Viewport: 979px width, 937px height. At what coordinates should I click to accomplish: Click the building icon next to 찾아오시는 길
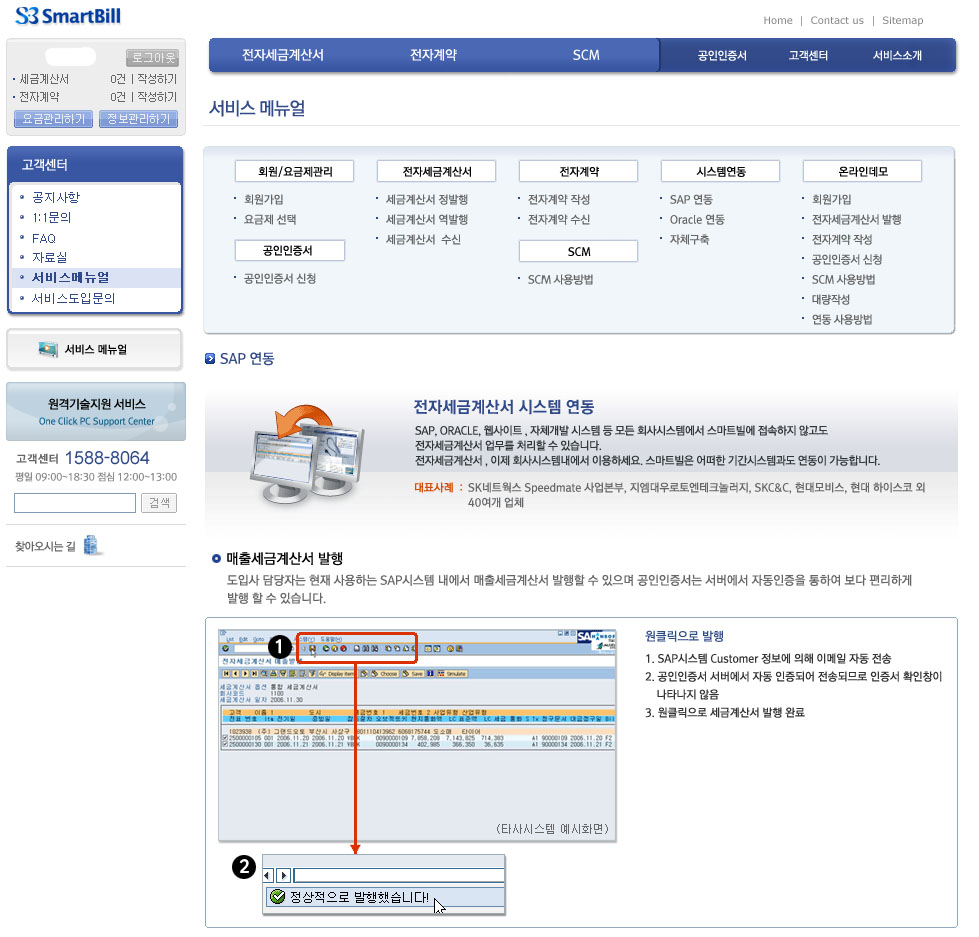coord(92,546)
